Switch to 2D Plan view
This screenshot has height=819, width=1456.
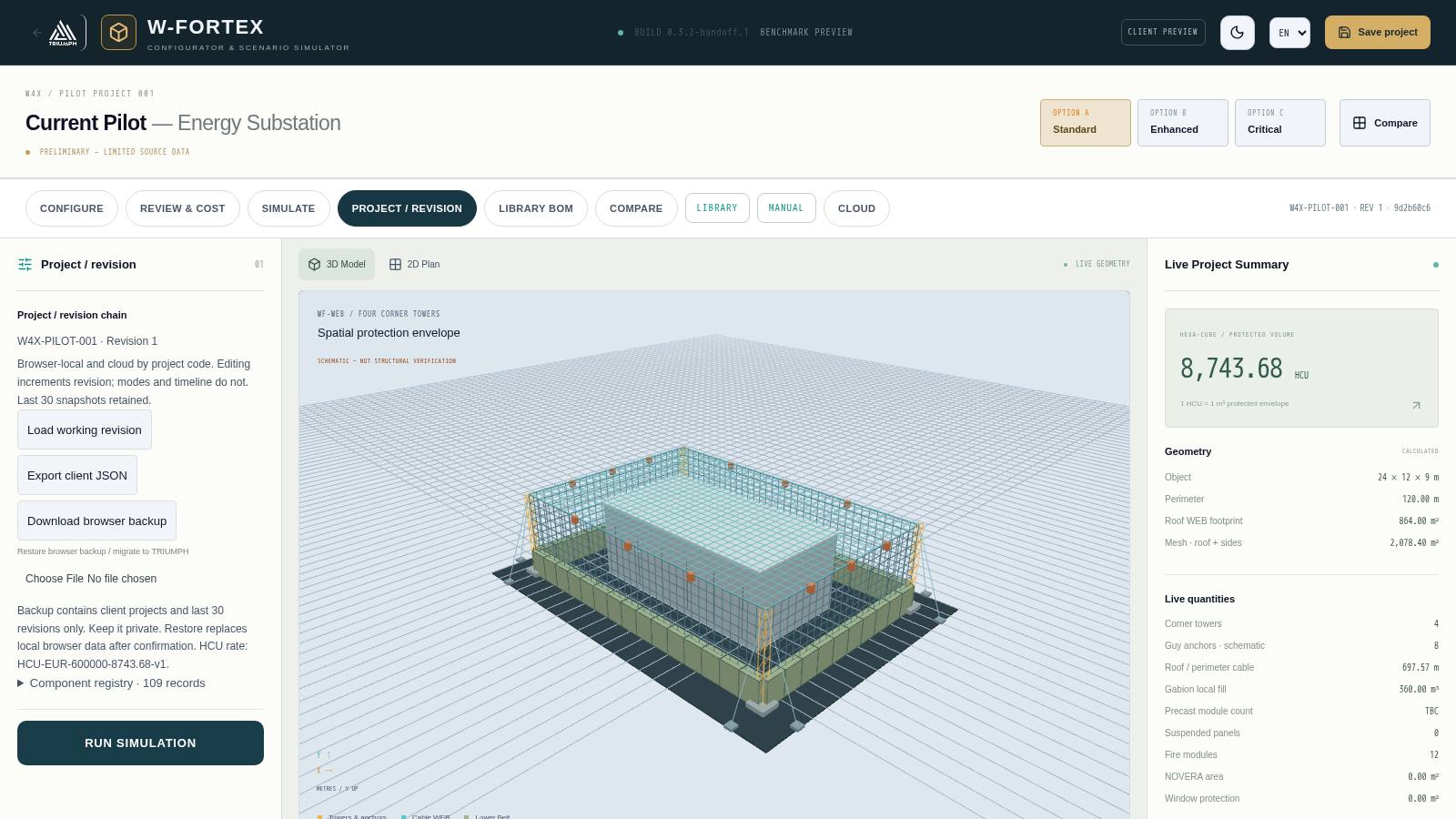pos(414,264)
